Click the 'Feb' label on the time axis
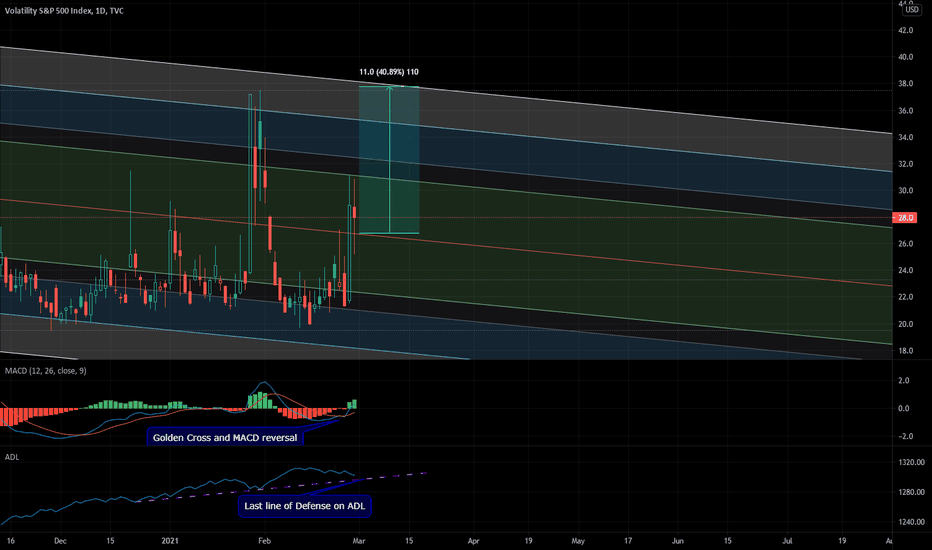932x550 pixels. pos(265,541)
